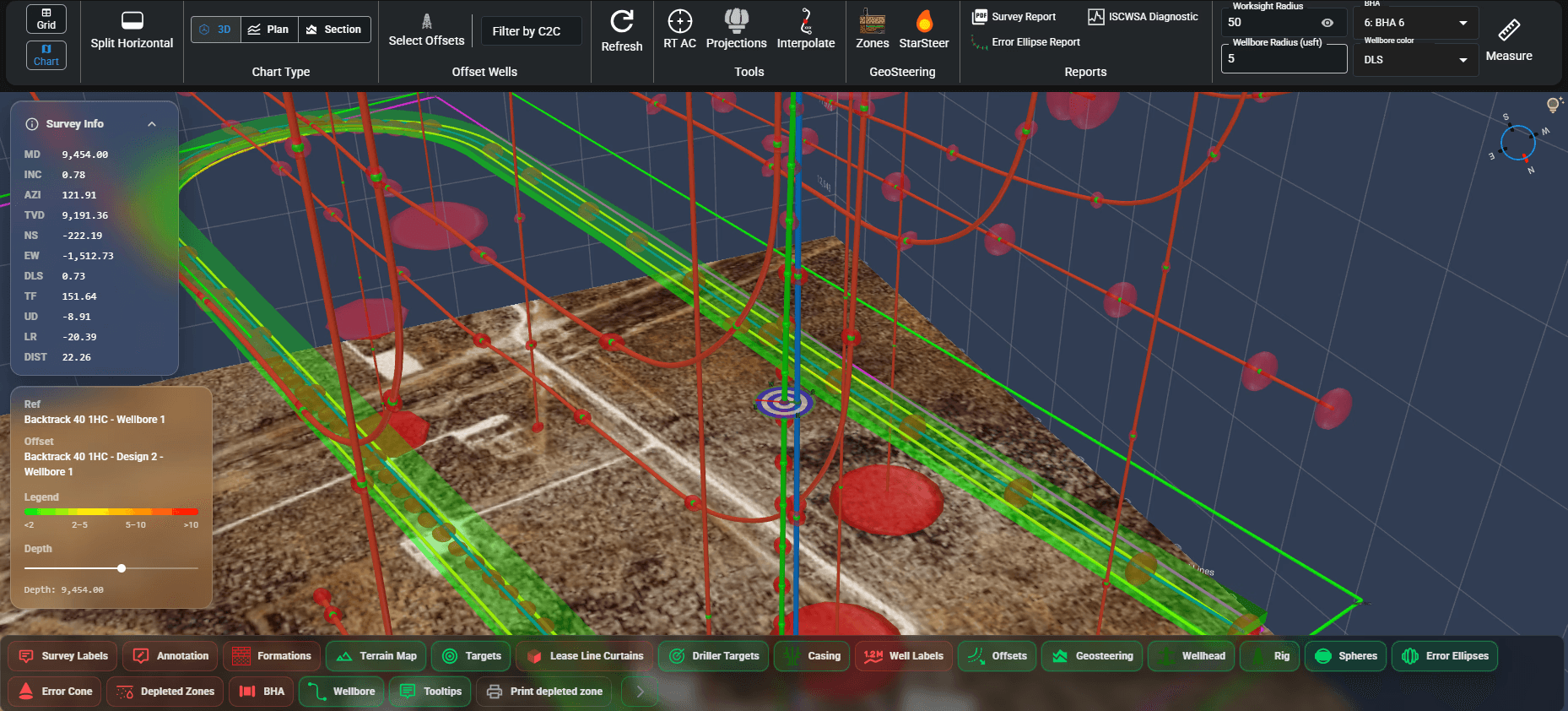
Task: Open the Wellbore color dropdown
Action: [x=1415, y=60]
